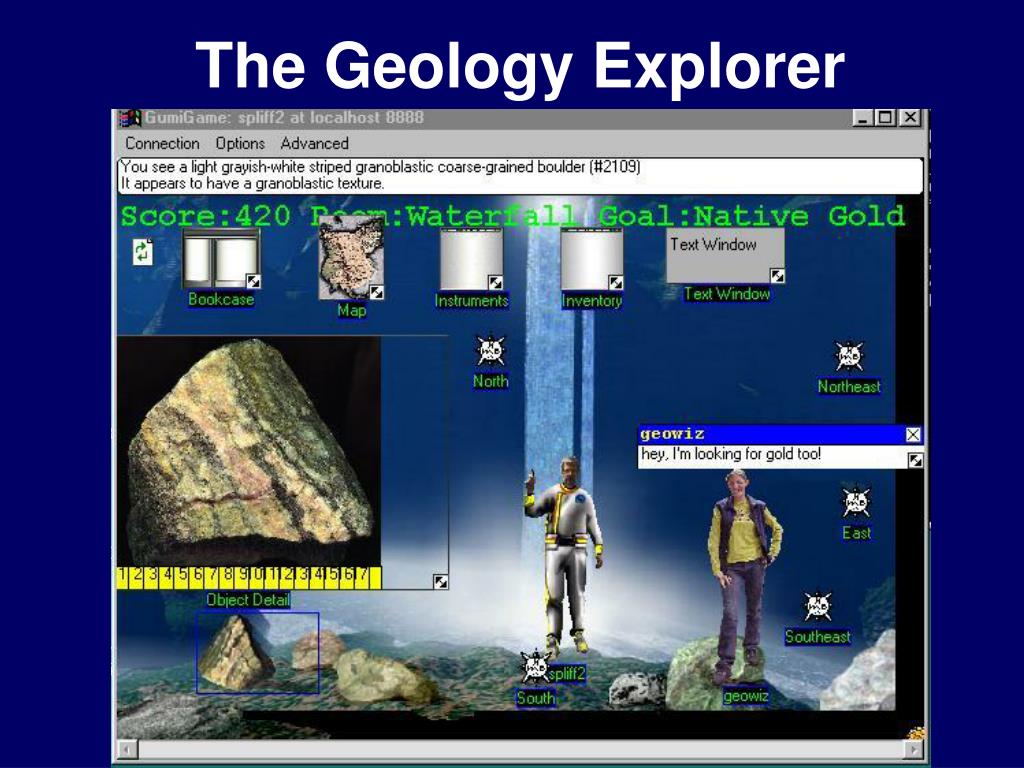Open the Inventory panel icon

point(592,259)
